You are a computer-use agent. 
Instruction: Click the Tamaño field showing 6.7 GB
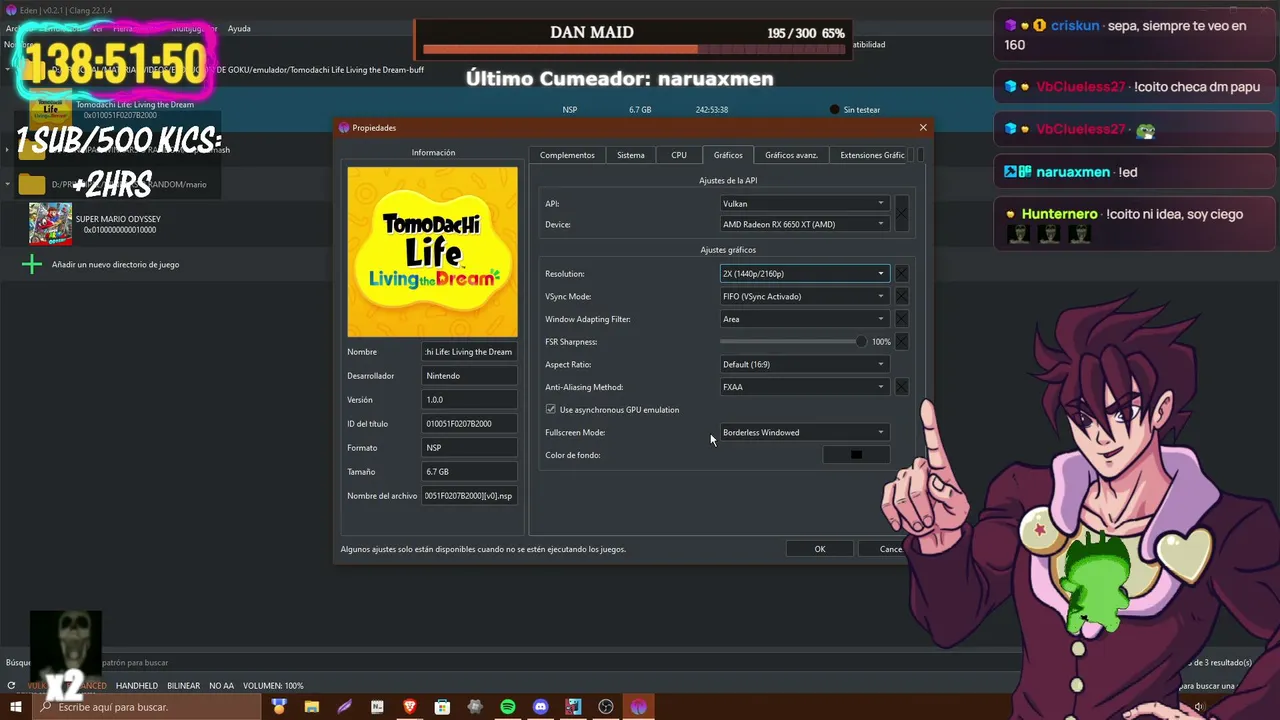click(x=469, y=472)
